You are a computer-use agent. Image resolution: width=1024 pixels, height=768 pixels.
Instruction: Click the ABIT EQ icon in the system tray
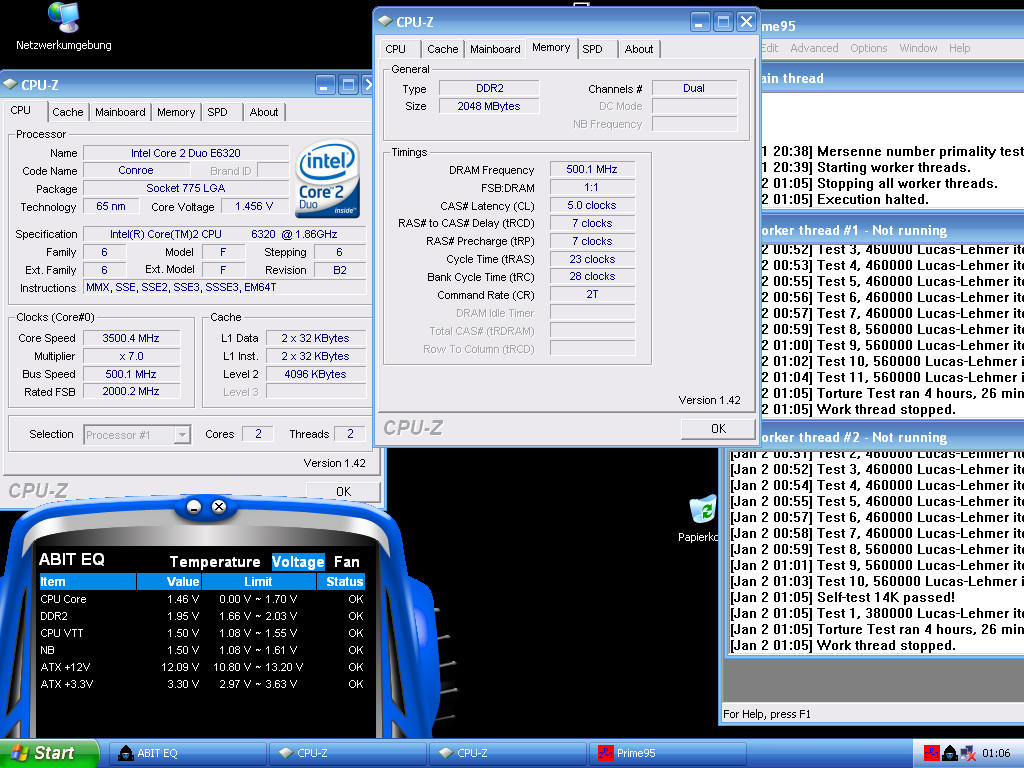pos(950,753)
